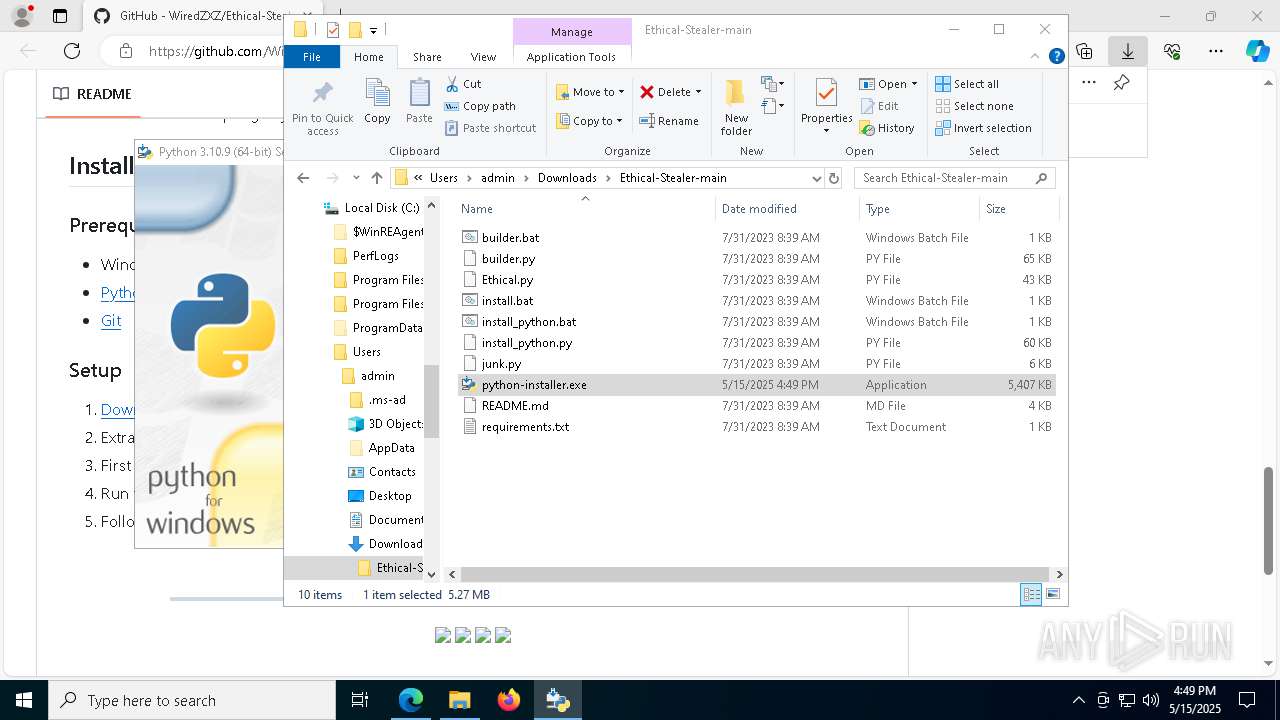Navigate back with Explorer back arrow

point(303,178)
